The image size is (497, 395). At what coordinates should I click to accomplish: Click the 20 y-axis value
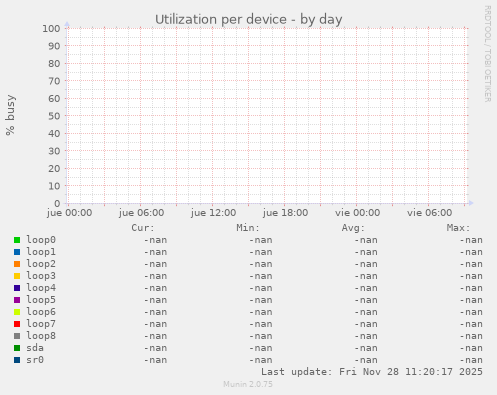point(54,168)
